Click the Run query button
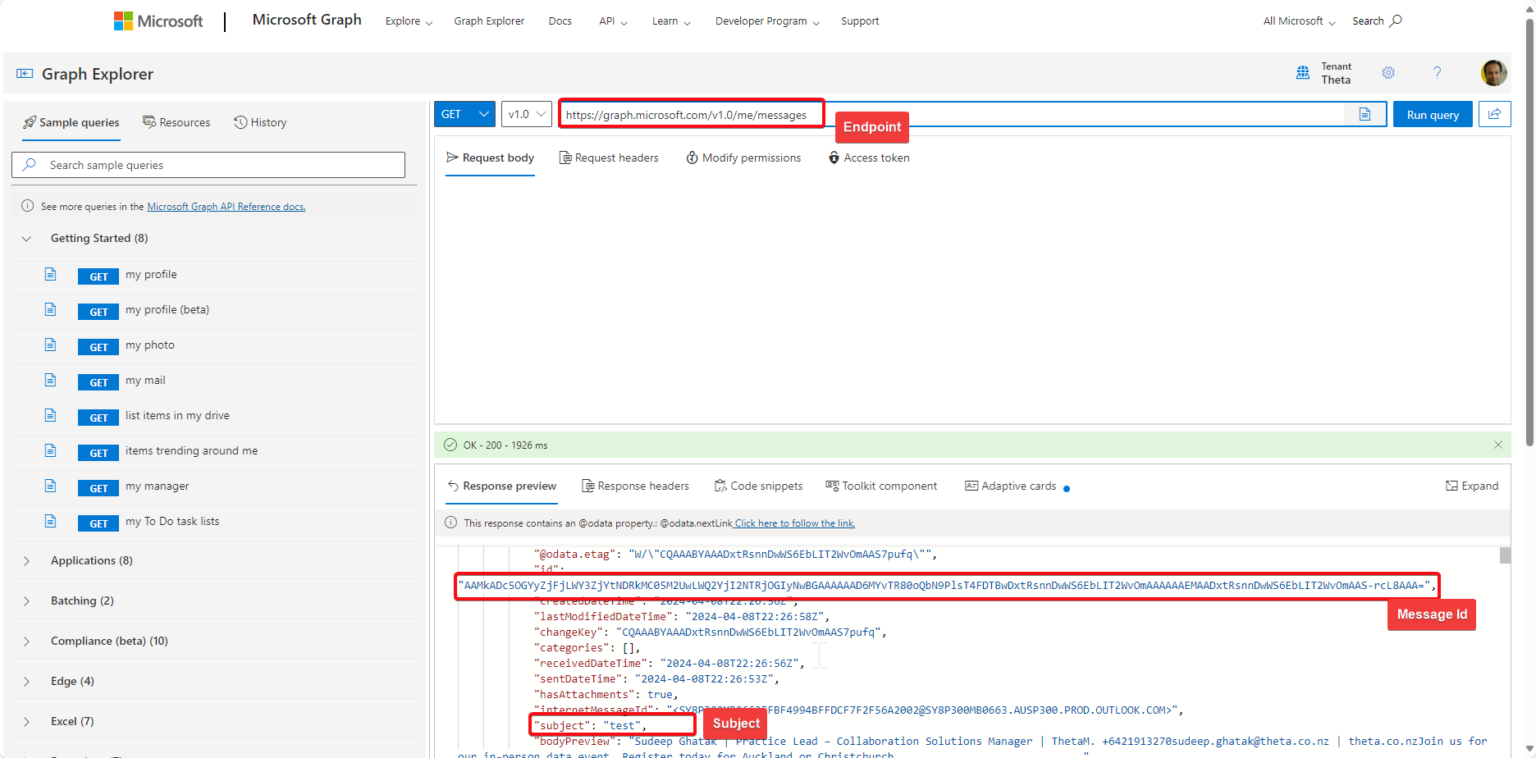The height and width of the screenshot is (758, 1536). 1432,113
